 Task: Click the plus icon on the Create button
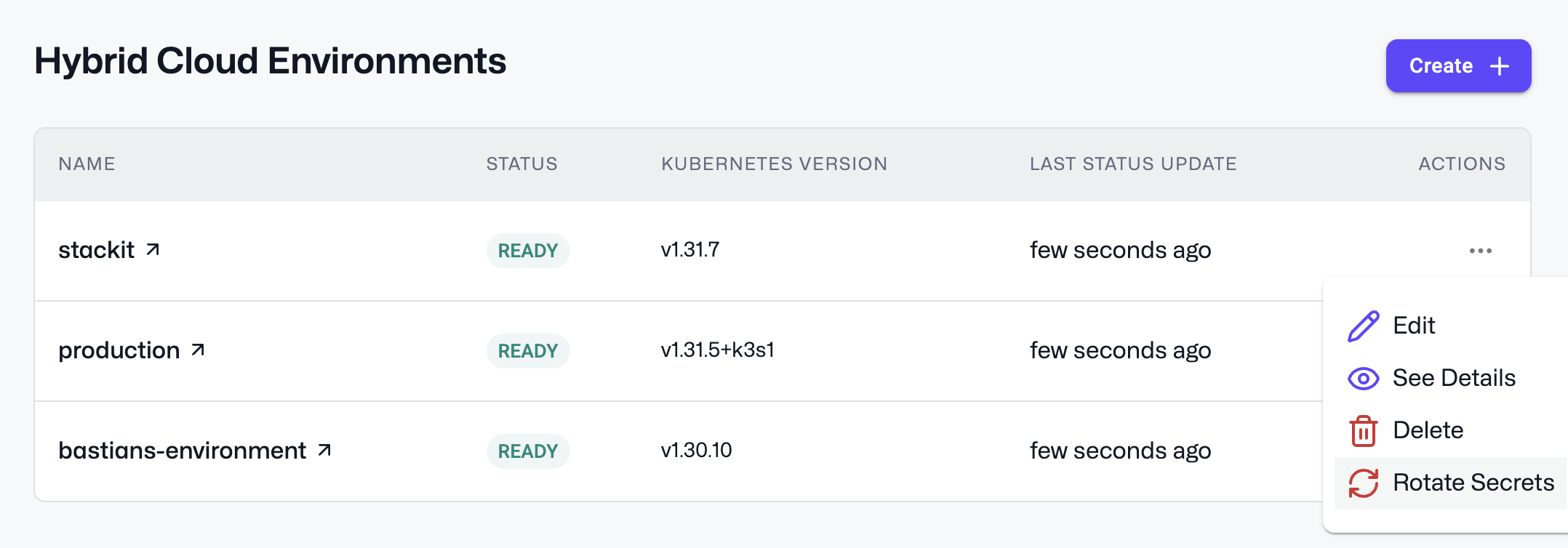(x=1498, y=65)
